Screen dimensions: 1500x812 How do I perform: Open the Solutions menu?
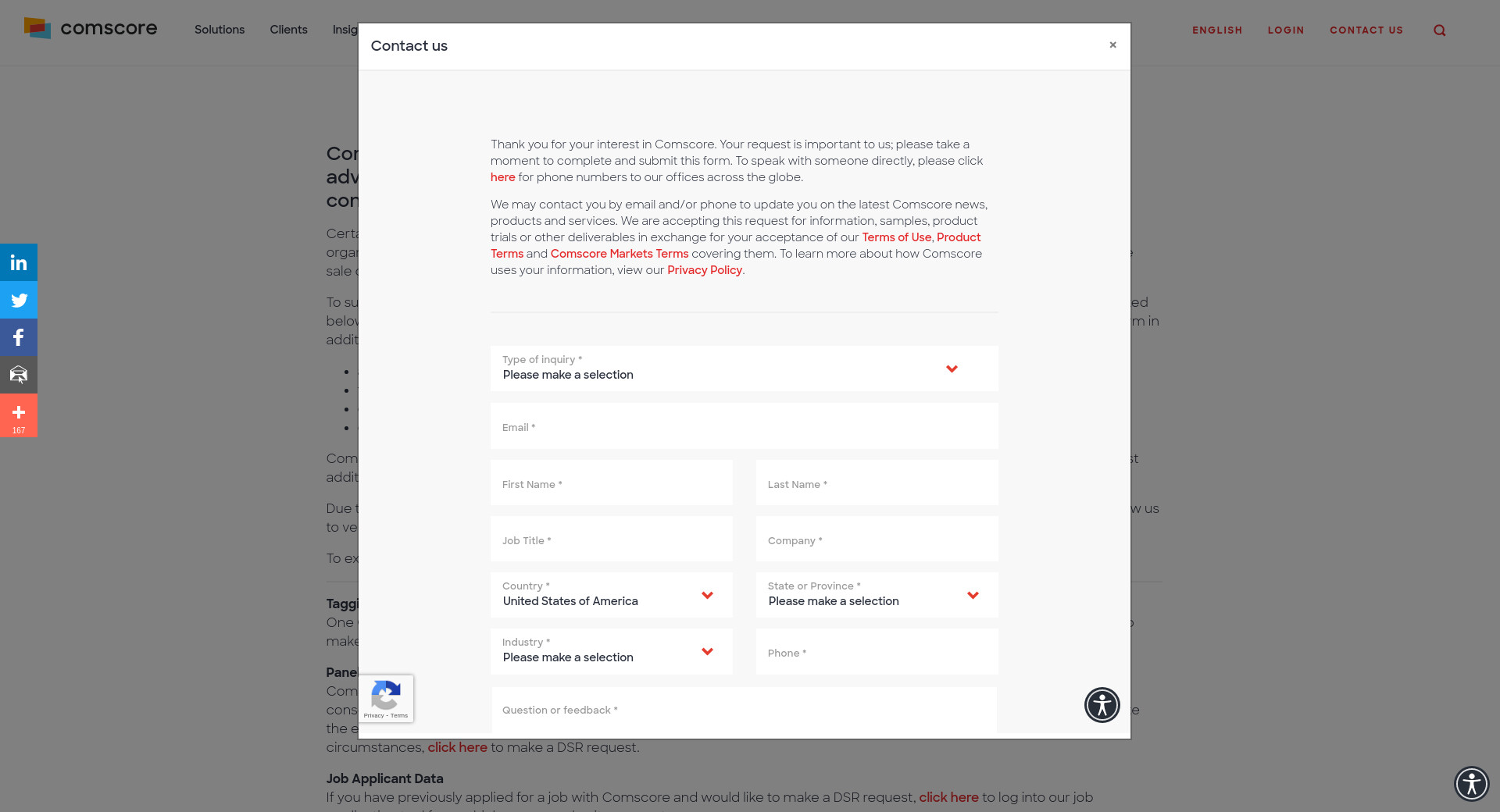[220, 30]
